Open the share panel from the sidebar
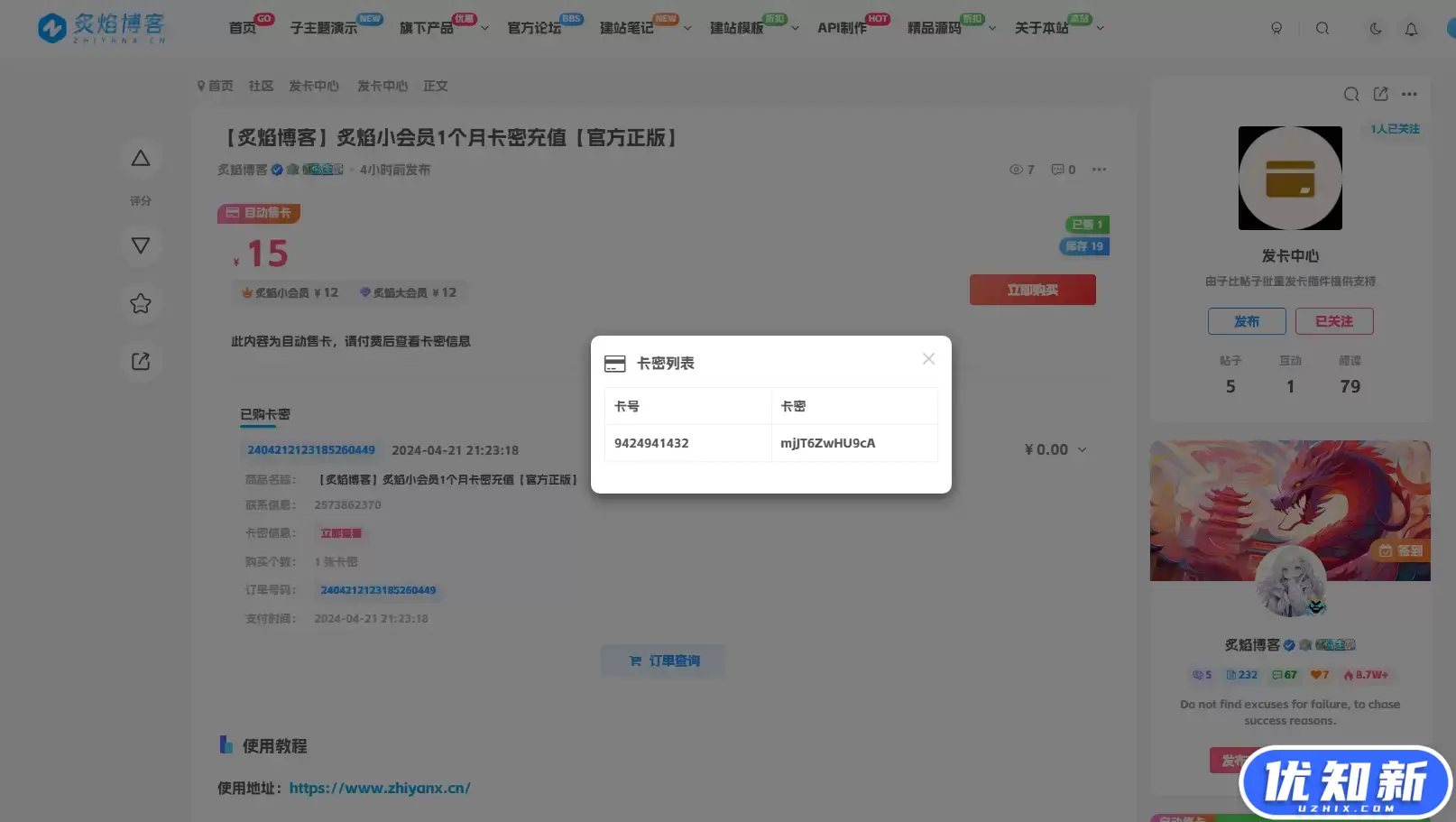The image size is (1456, 822). tap(141, 361)
